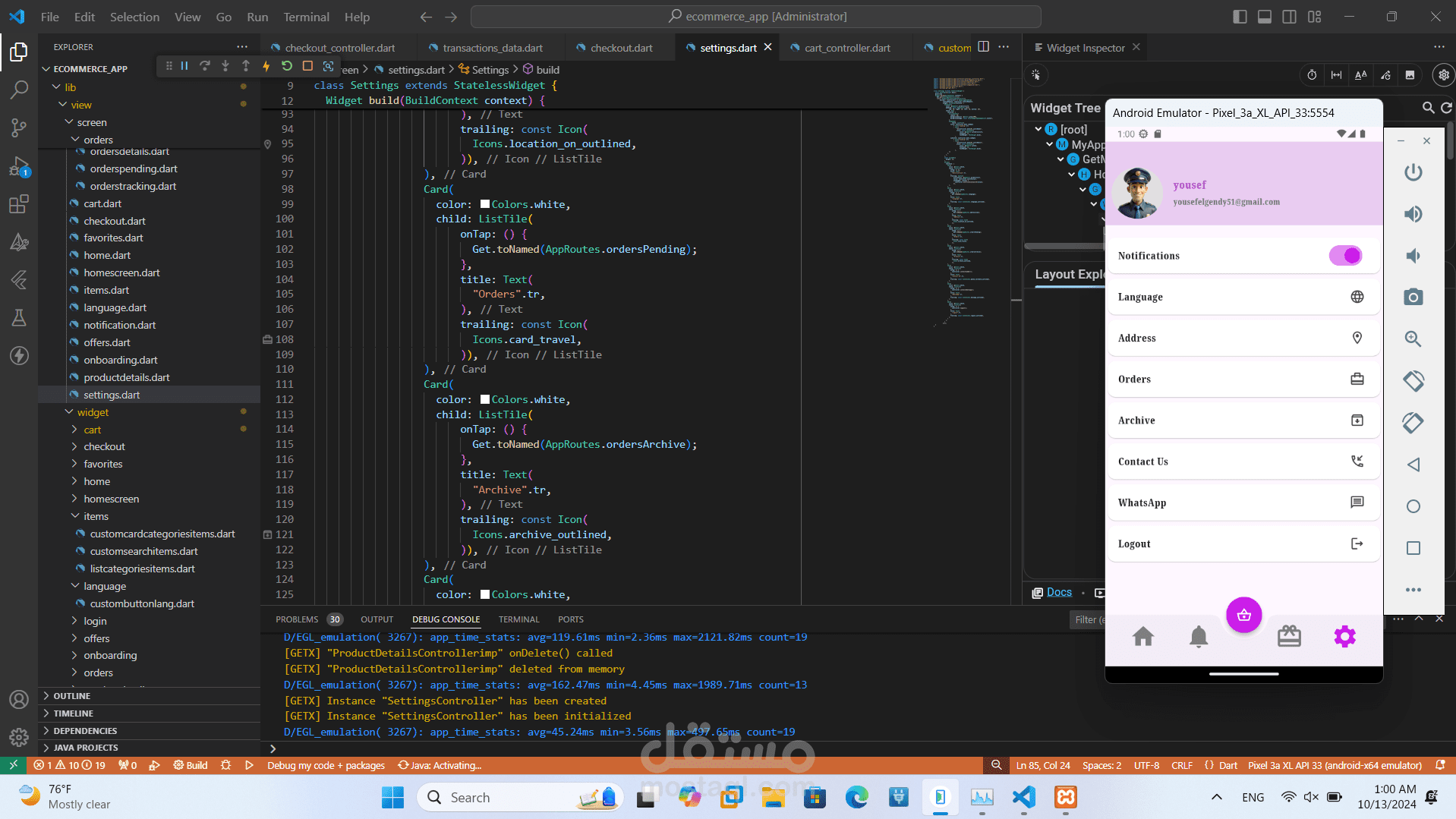Collapse the widget folder
1456x819 pixels.
click(93, 412)
